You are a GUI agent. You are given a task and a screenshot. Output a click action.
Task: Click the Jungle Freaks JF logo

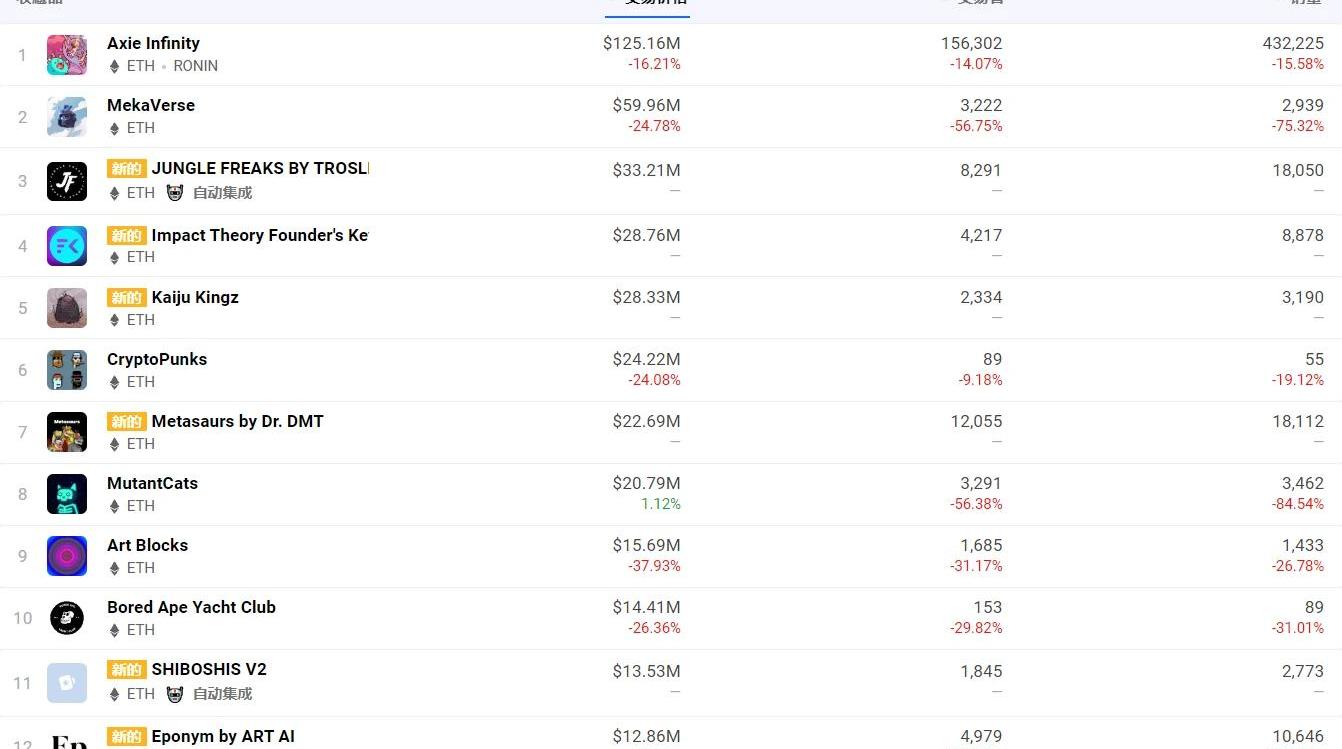(67, 181)
